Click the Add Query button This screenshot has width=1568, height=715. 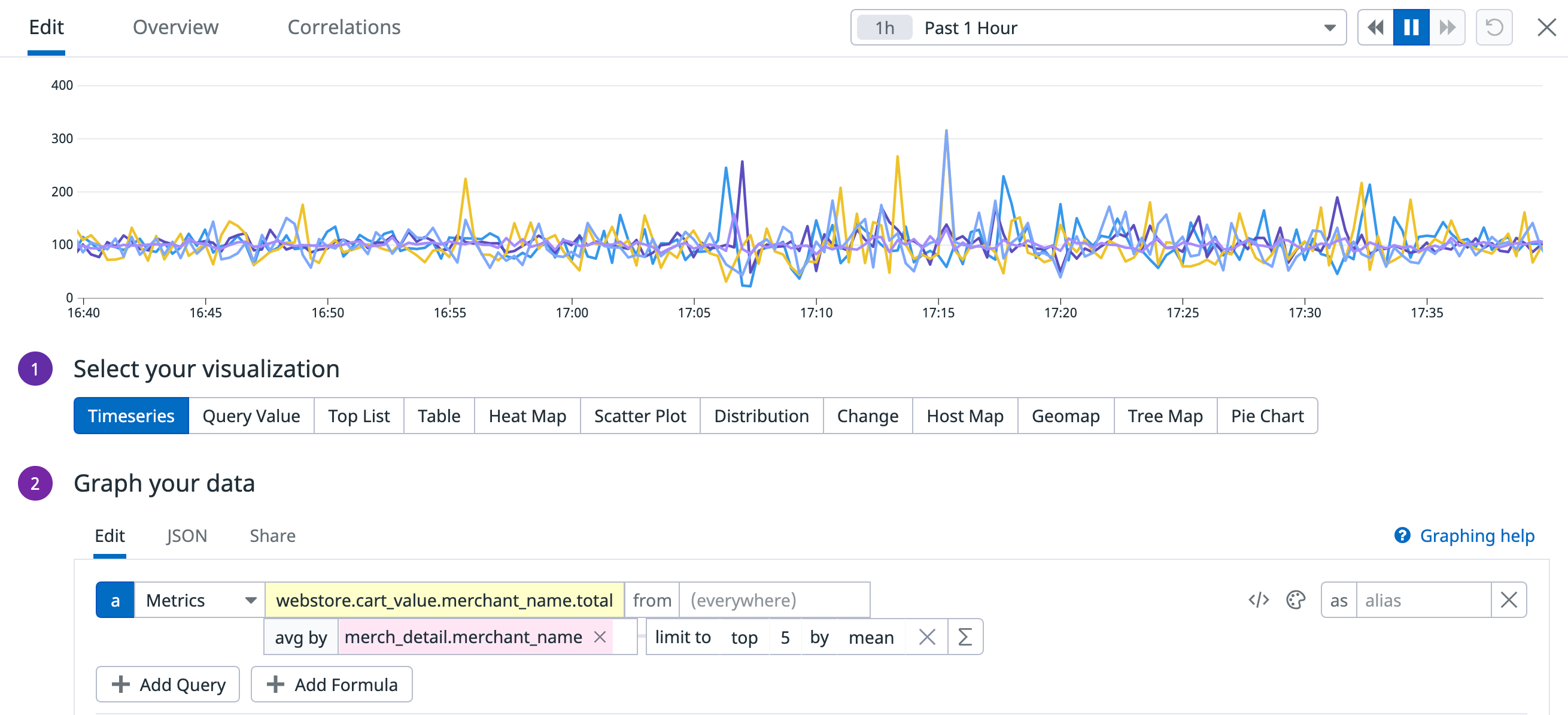[168, 684]
